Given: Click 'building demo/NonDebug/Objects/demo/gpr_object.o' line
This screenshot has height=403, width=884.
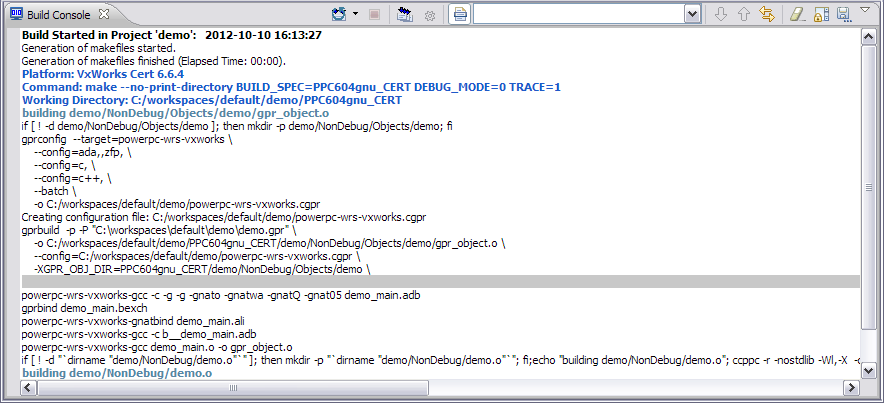Looking at the screenshot, I should click(x=175, y=113).
